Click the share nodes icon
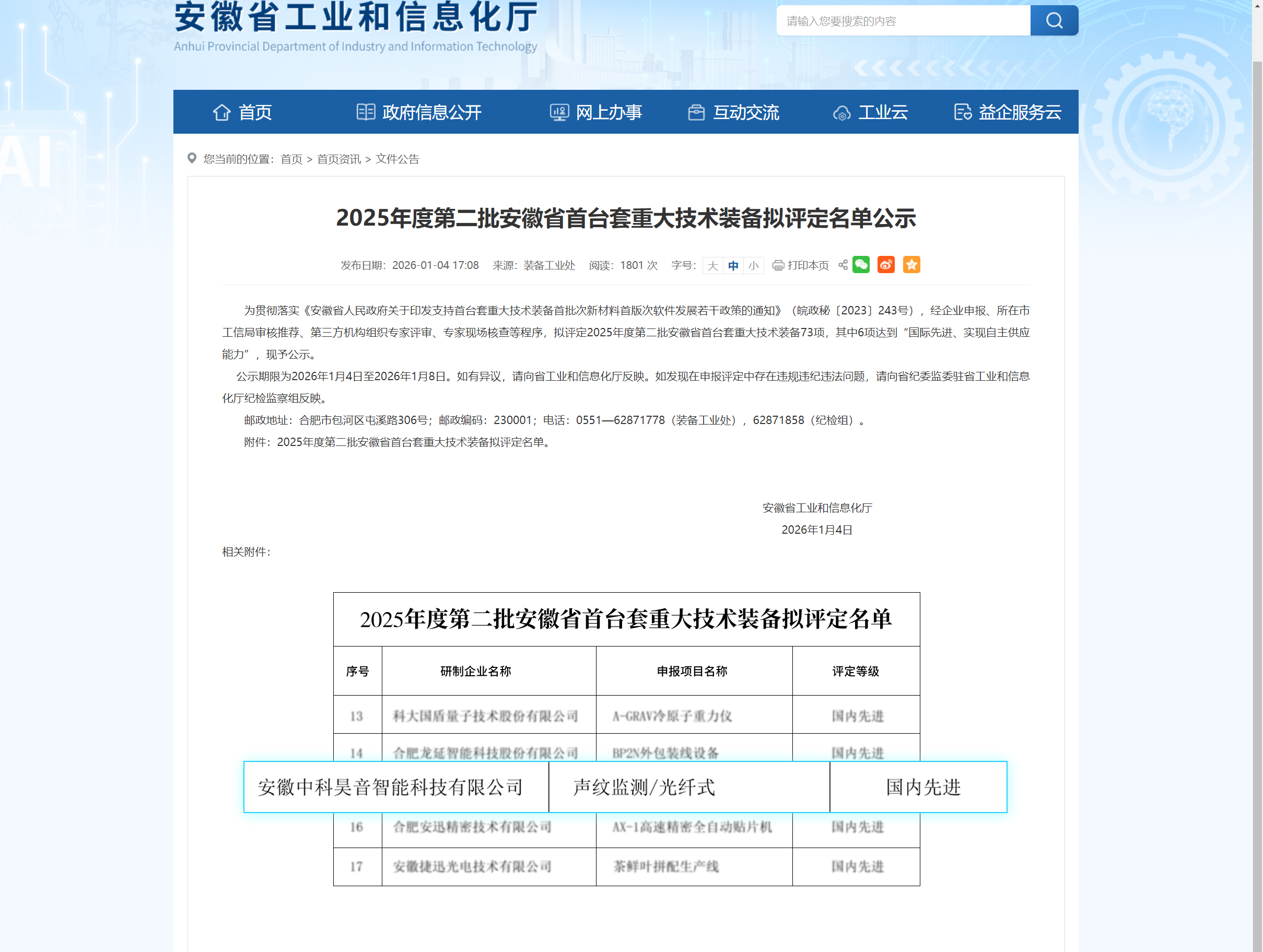Viewport: 1263px width, 952px height. click(x=843, y=265)
